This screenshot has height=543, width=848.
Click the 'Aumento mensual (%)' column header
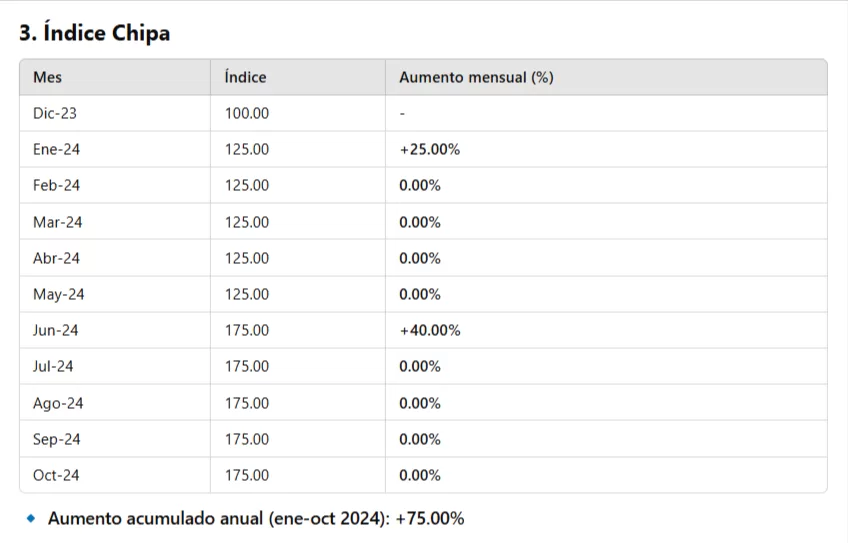476,77
